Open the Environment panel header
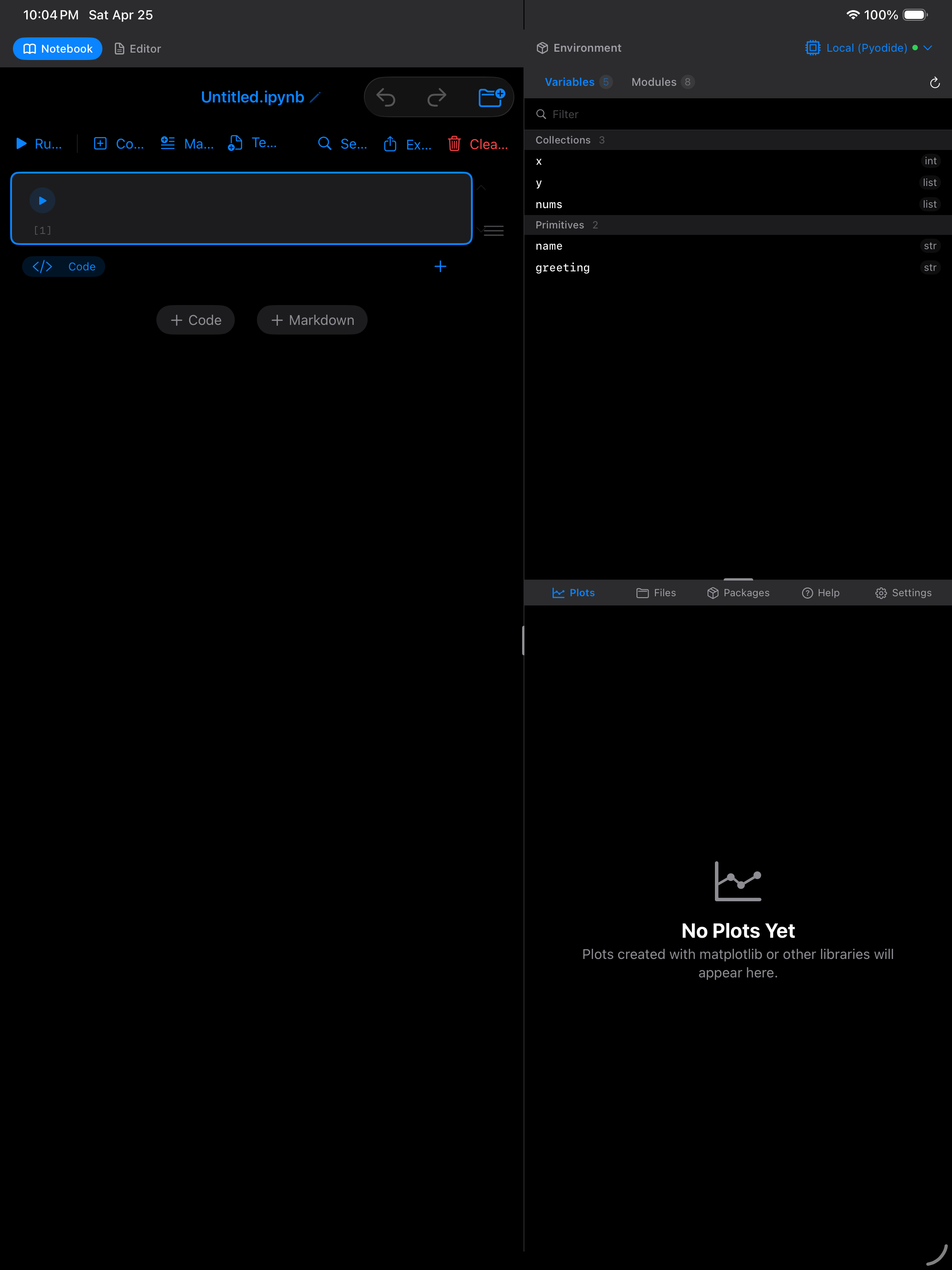The height and width of the screenshot is (1270, 952). pyautogui.click(x=579, y=48)
